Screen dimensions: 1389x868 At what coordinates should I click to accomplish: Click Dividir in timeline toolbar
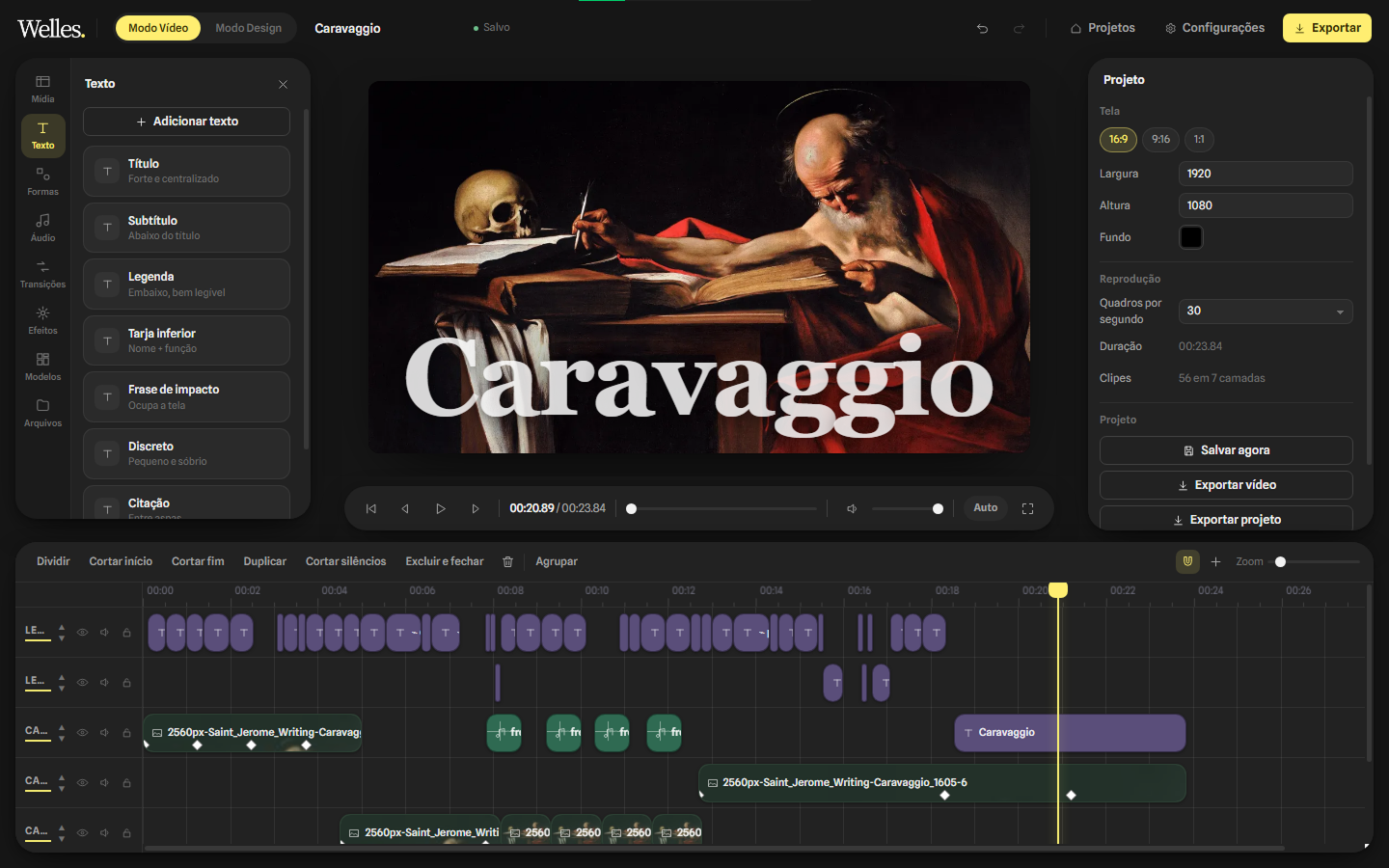point(53,561)
